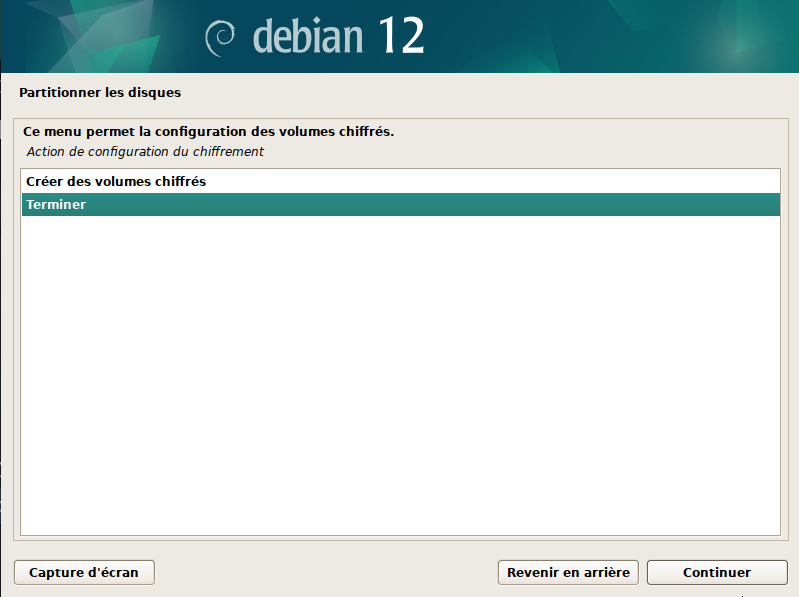Go back with "Revenir en arrière"

point(568,573)
